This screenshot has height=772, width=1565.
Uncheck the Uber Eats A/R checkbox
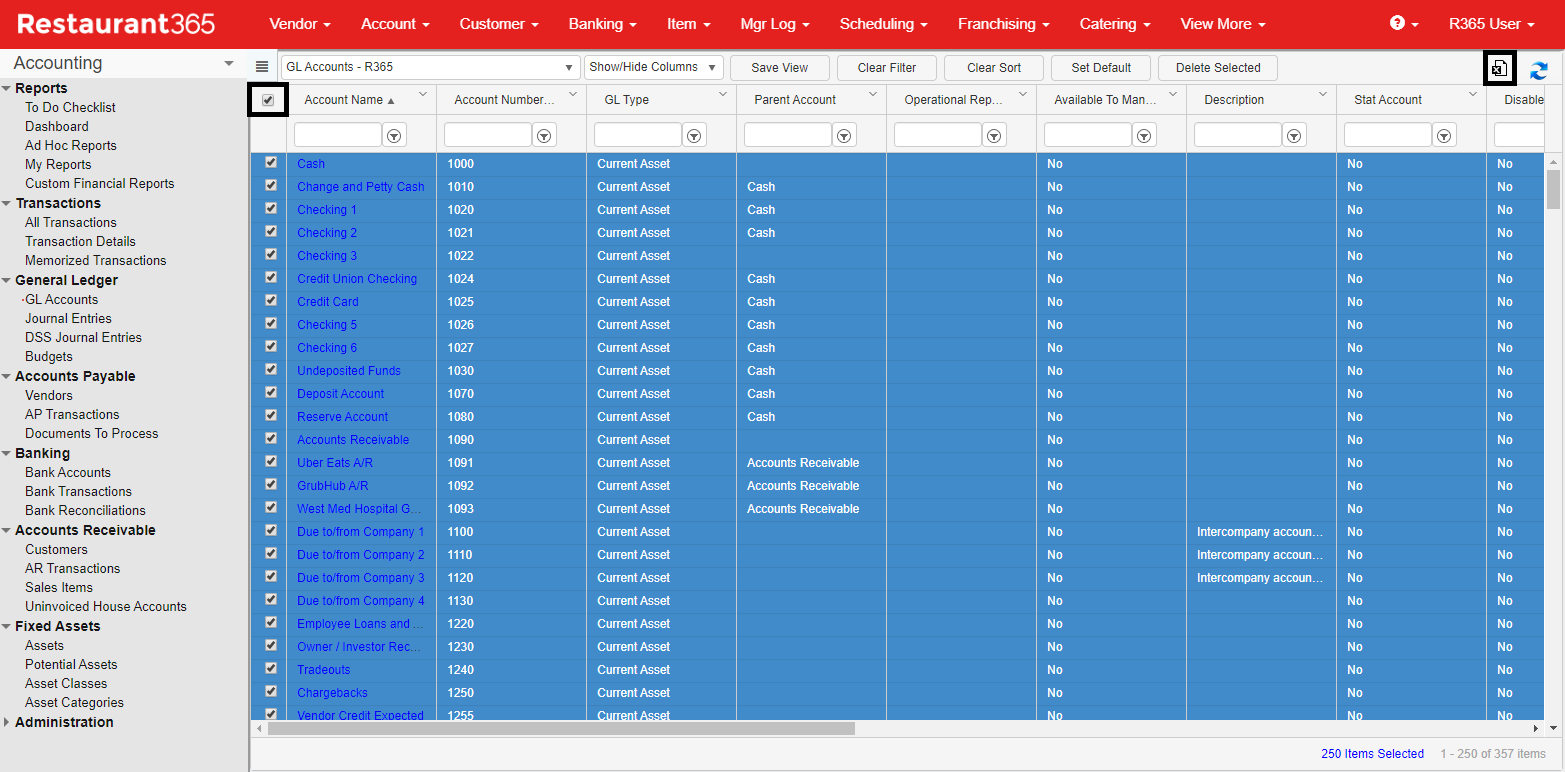(271, 461)
